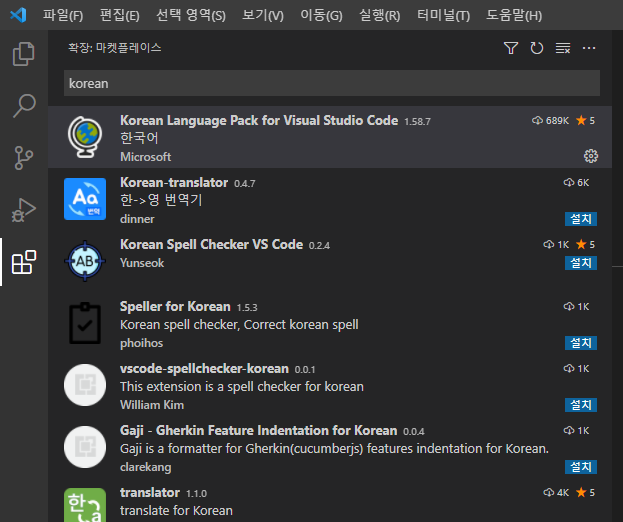Click the translator extension 4K downloads
Viewport: 623px width, 522px height.
coord(556,493)
